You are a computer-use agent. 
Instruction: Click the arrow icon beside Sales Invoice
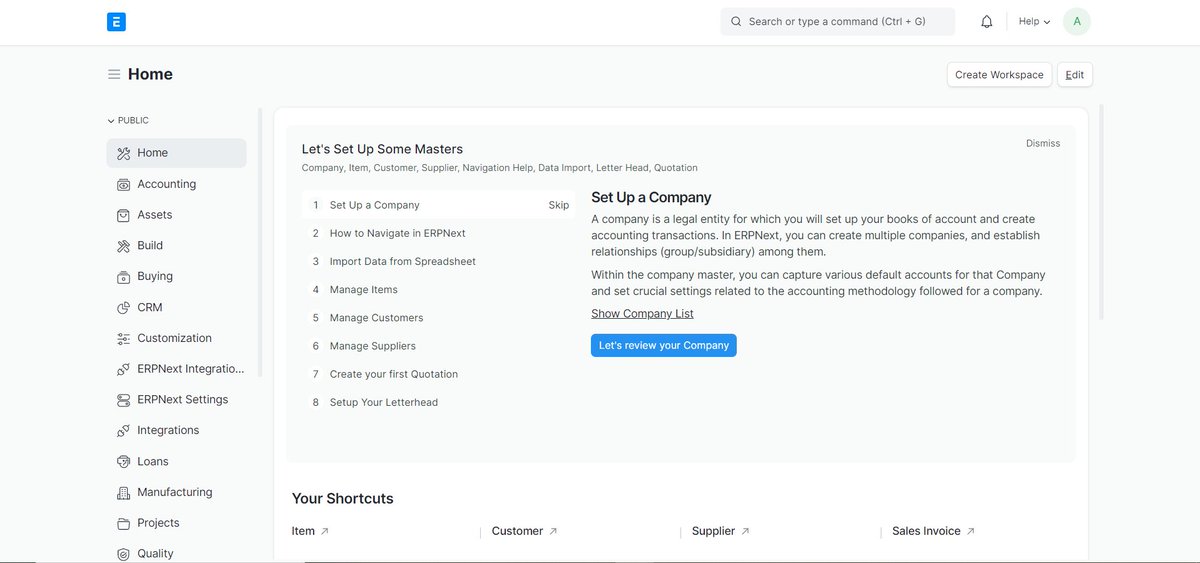pyautogui.click(x=970, y=531)
